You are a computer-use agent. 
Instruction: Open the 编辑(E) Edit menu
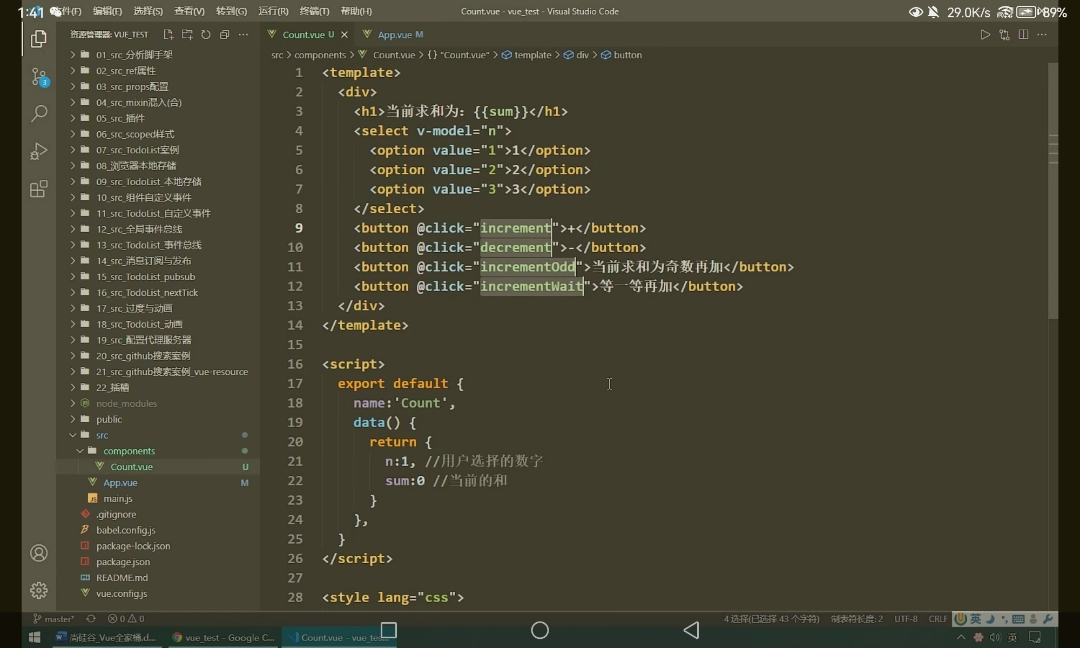pyautogui.click(x=107, y=11)
